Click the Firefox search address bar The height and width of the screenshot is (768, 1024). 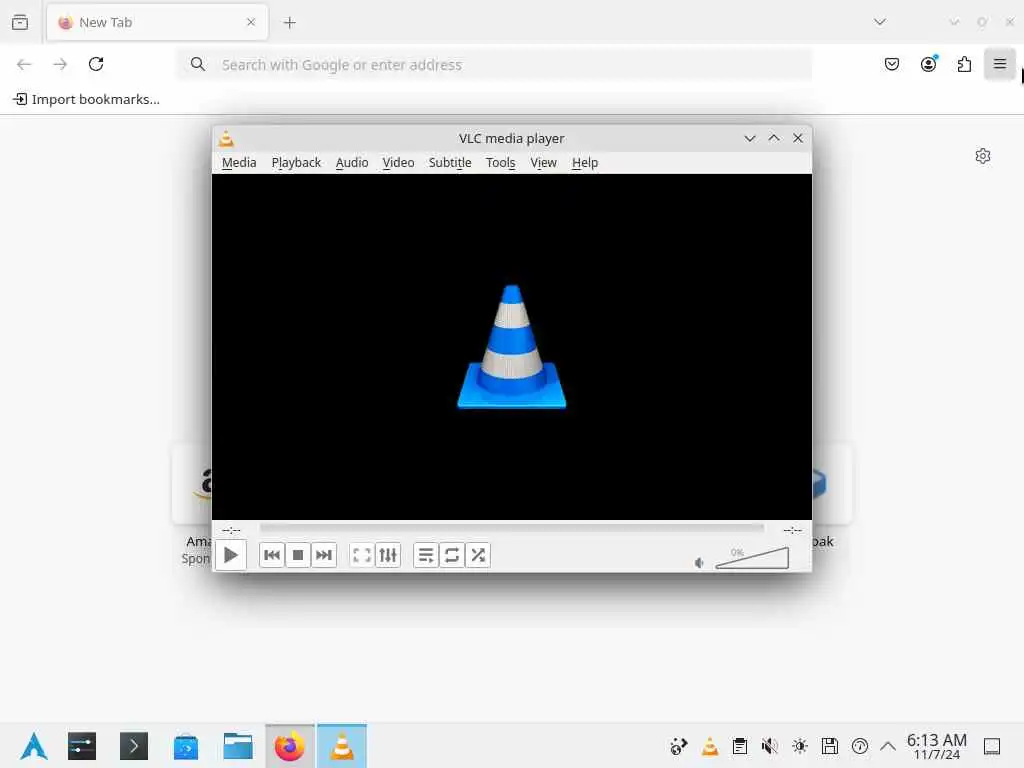click(494, 65)
